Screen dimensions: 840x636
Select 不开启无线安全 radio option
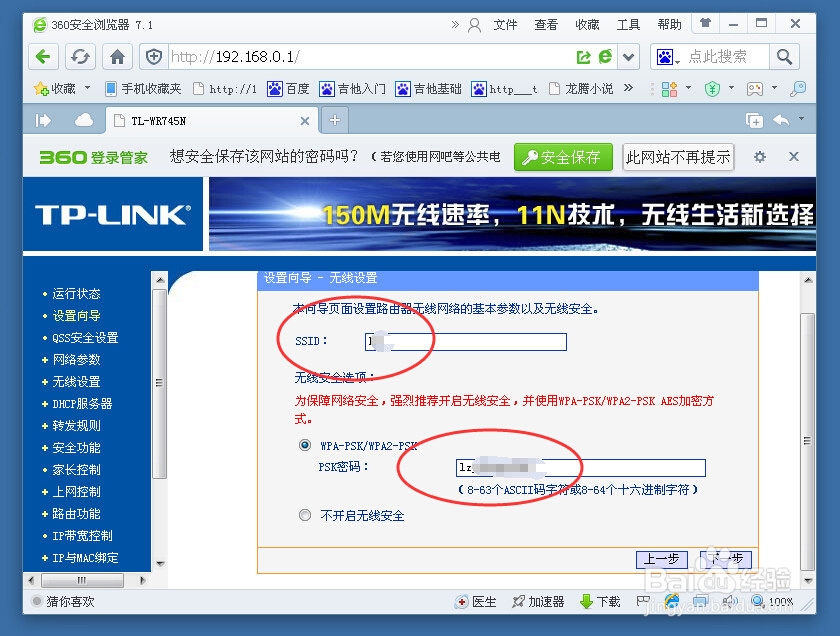tap(305, 515)
